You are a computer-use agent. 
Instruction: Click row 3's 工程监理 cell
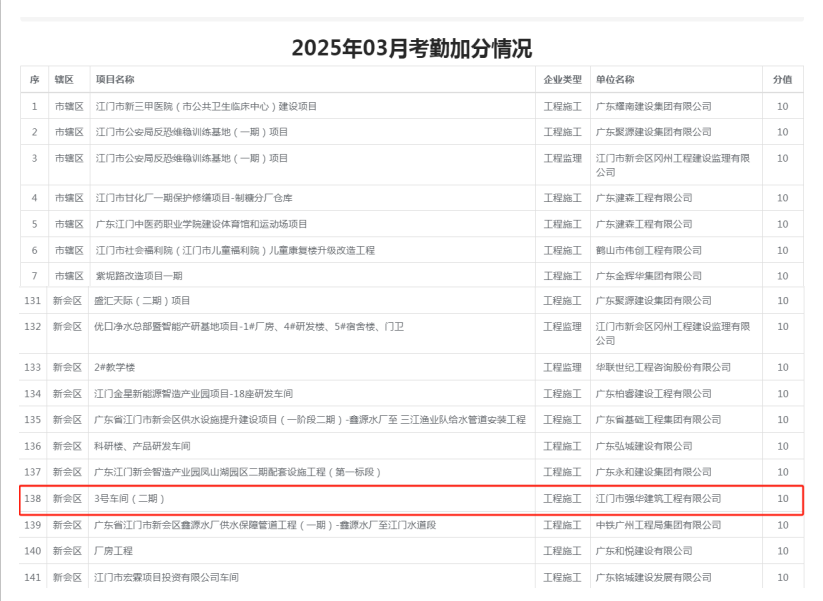pyautogui.click(x=563, y=159)
